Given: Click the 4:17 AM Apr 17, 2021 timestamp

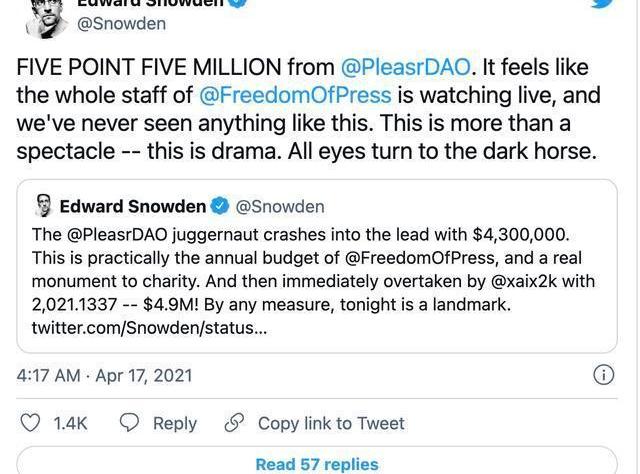Looking at the screenshot, I should pyautogui.click(x=104, y=376).
